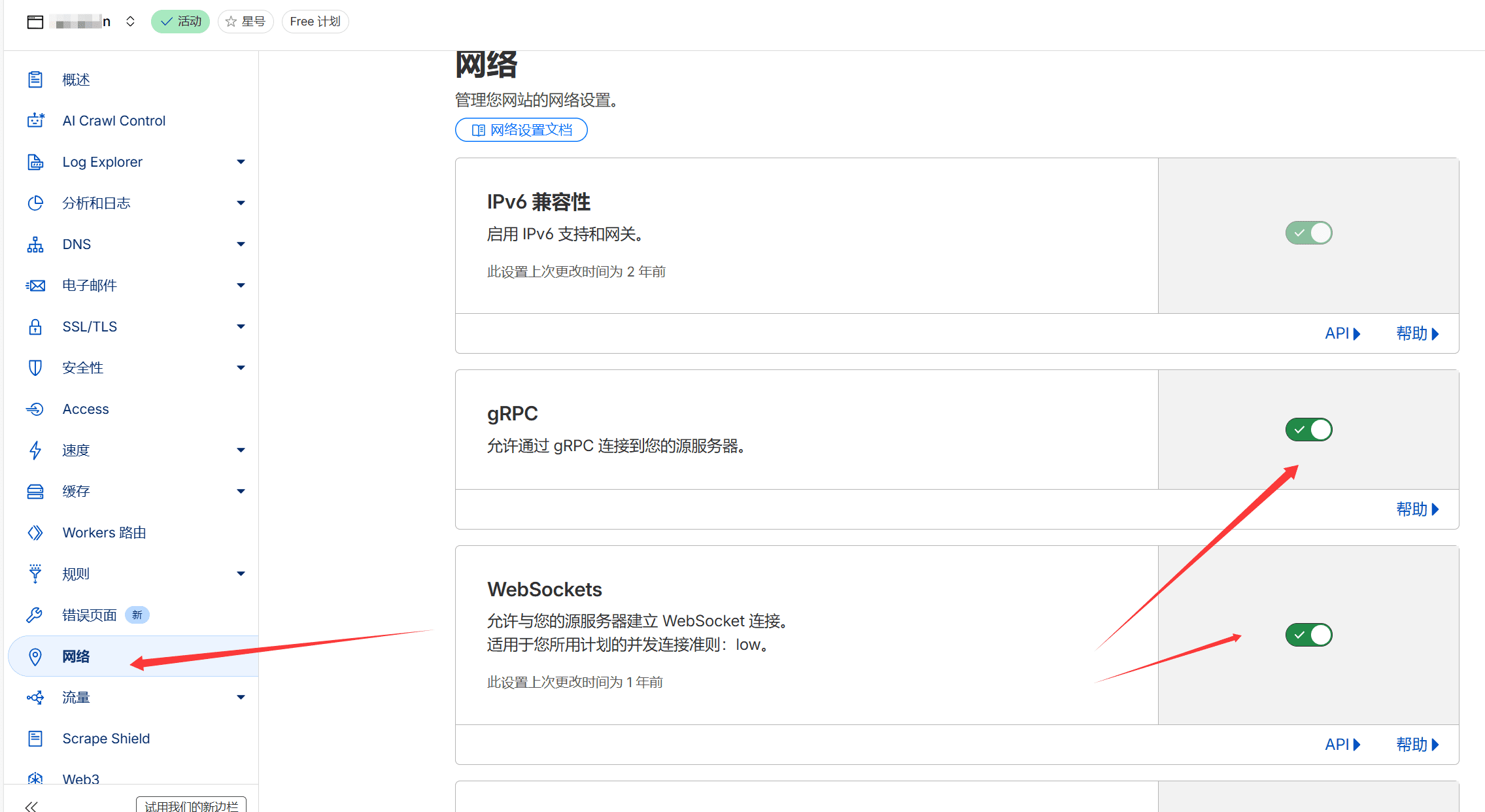Click the Workers routes diamond icon
Viewport: 1485px width, 812px height.
pos(35,533)
